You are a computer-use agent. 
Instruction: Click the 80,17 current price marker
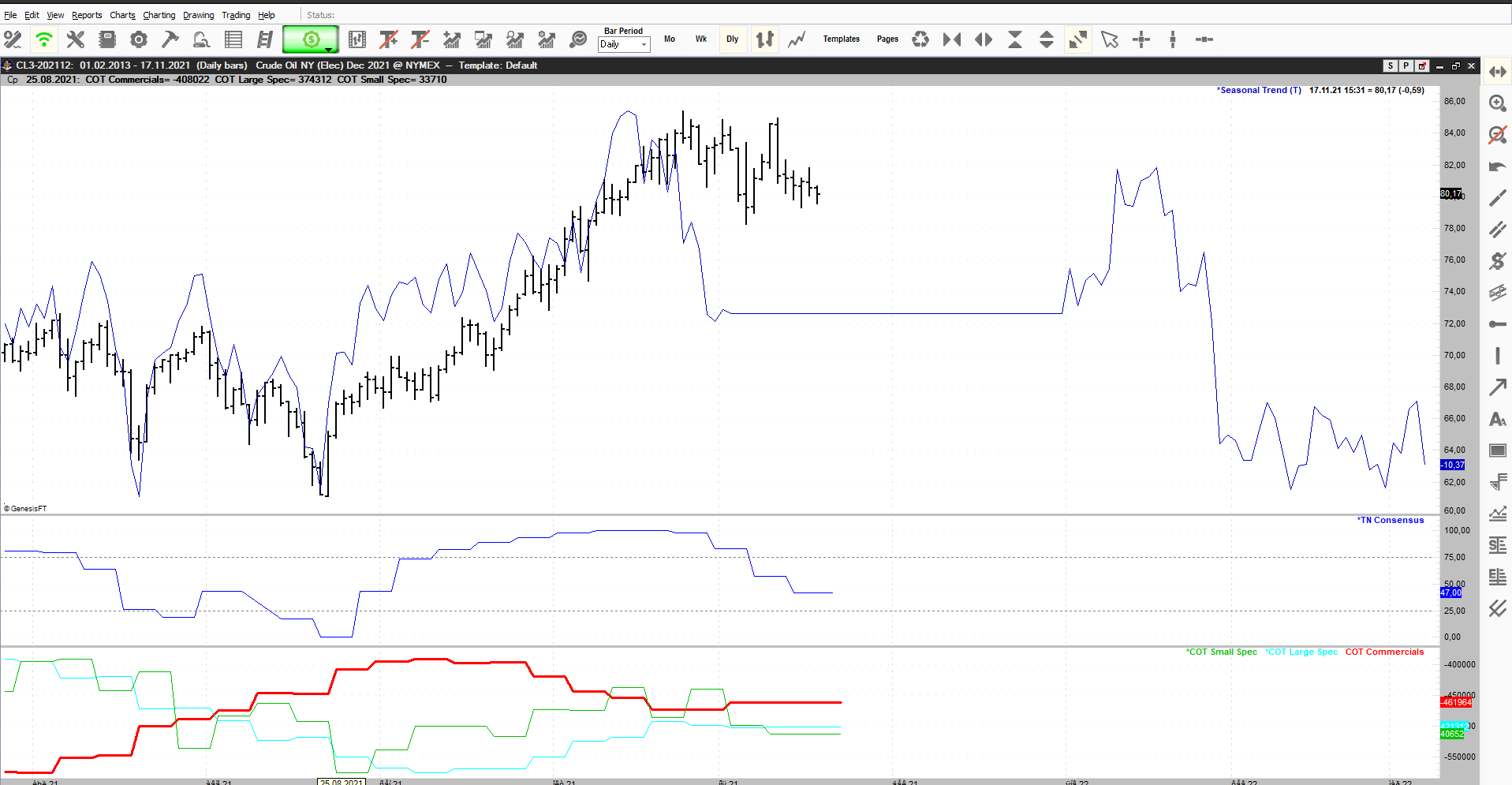click(1450, 193)
